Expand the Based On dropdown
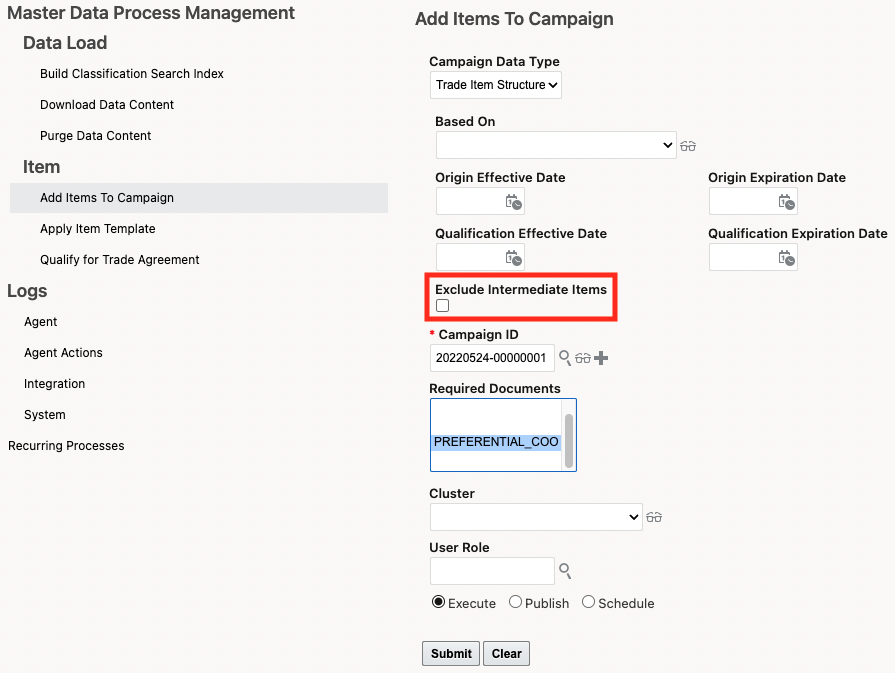 point(556,146)
